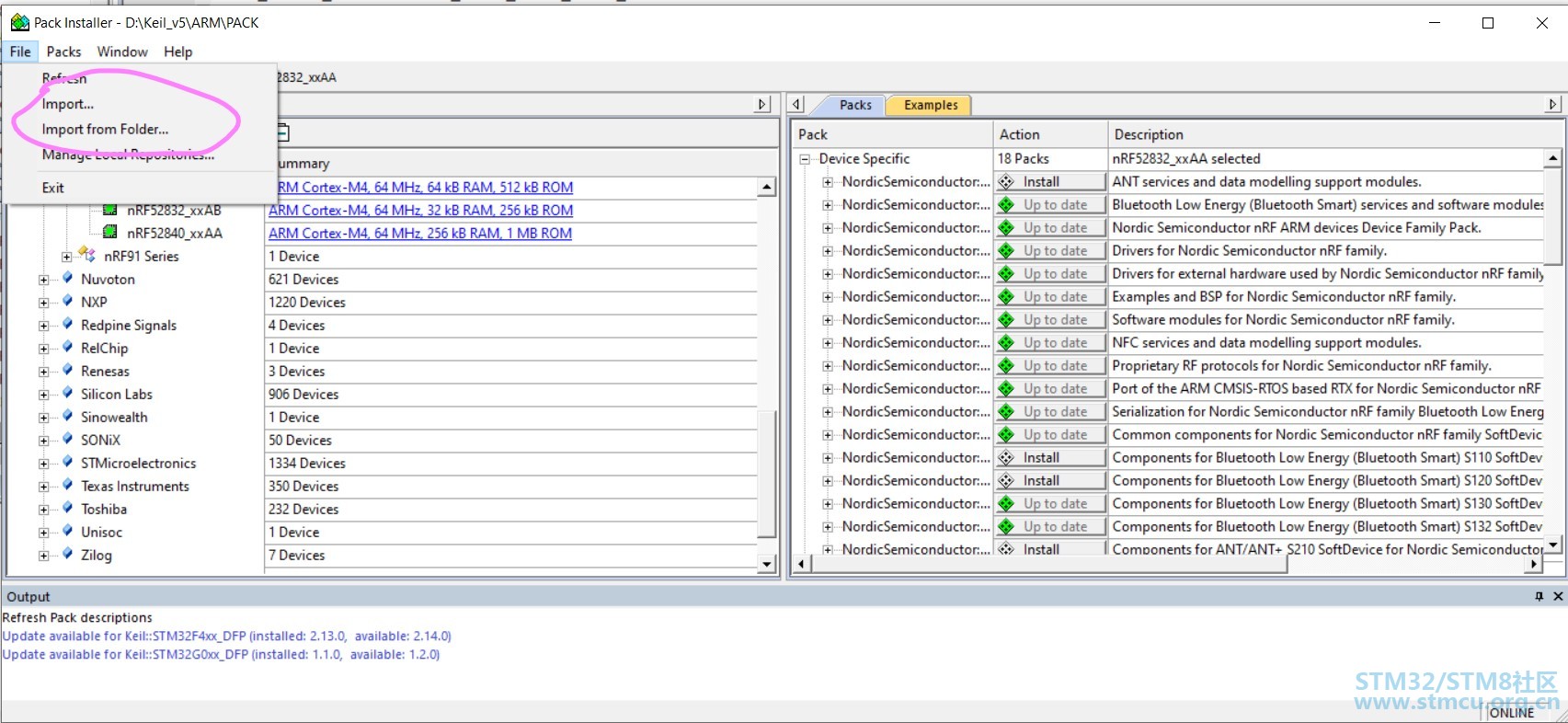This screenshot has height=723, width=1568.
Task: Click the vendor icon next to Toshiba
Action: tap(66, 508)
